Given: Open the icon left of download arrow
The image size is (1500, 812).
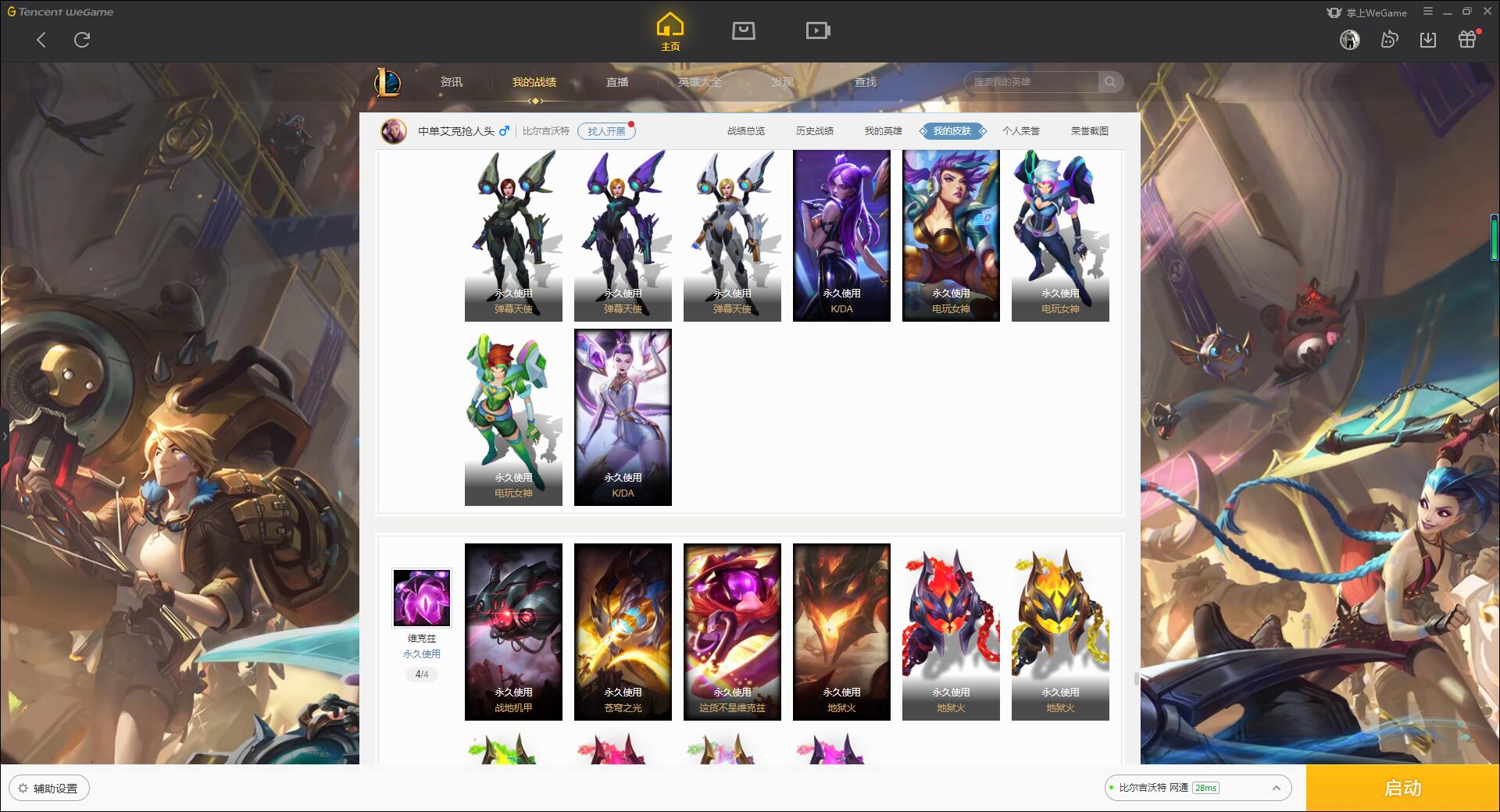Looking at the screenshot, I should pos(1389,40).
